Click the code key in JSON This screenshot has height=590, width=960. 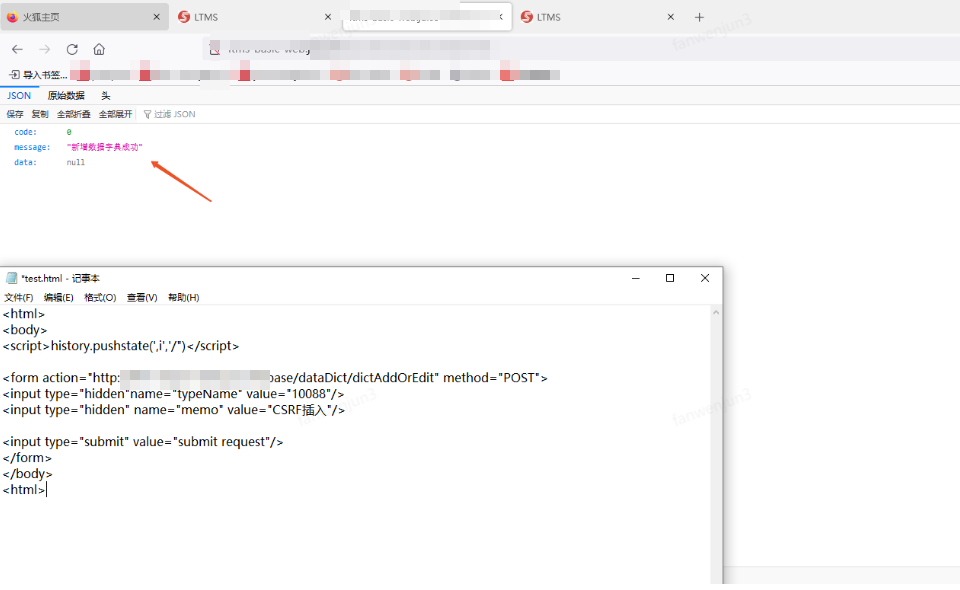(25, 132)
